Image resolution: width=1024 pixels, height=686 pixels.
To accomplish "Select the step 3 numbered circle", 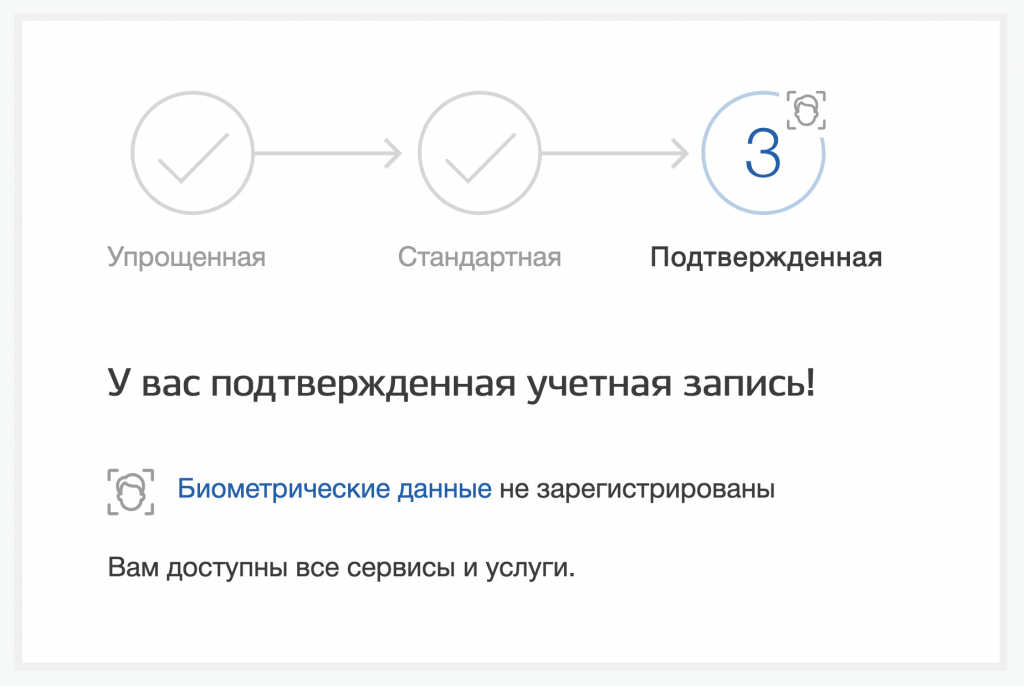I will (x=763, y=153).
